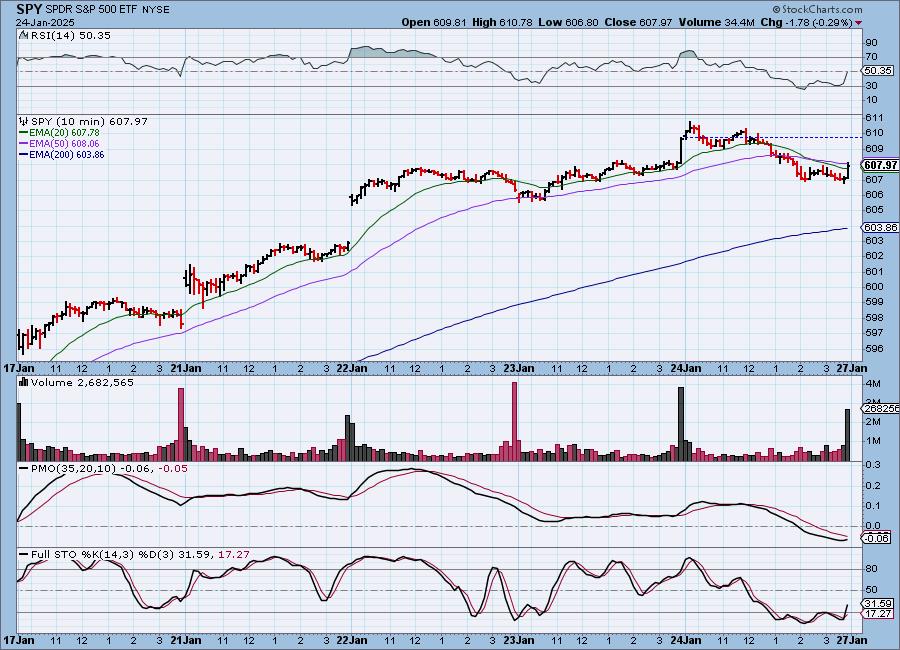Click the Close 607.97 header value
Screen dimensions: 900x650
(x=638, y=22)
